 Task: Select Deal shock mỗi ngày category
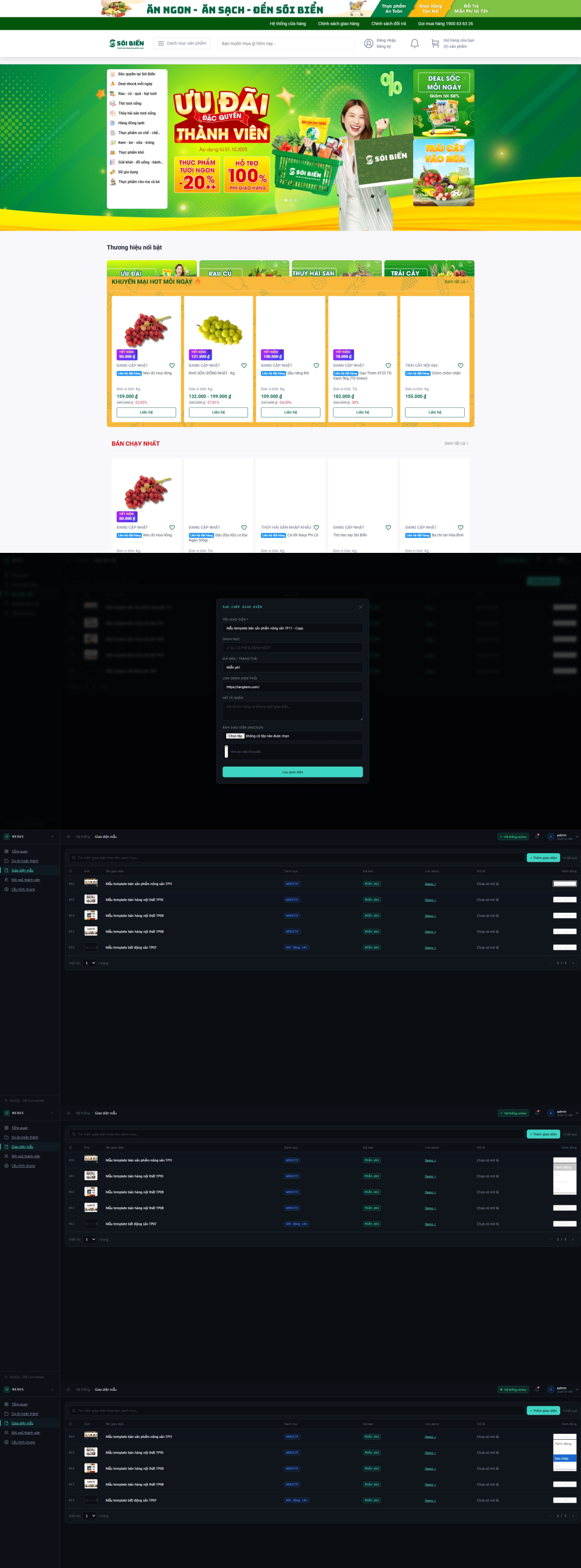tap(135, 84)
